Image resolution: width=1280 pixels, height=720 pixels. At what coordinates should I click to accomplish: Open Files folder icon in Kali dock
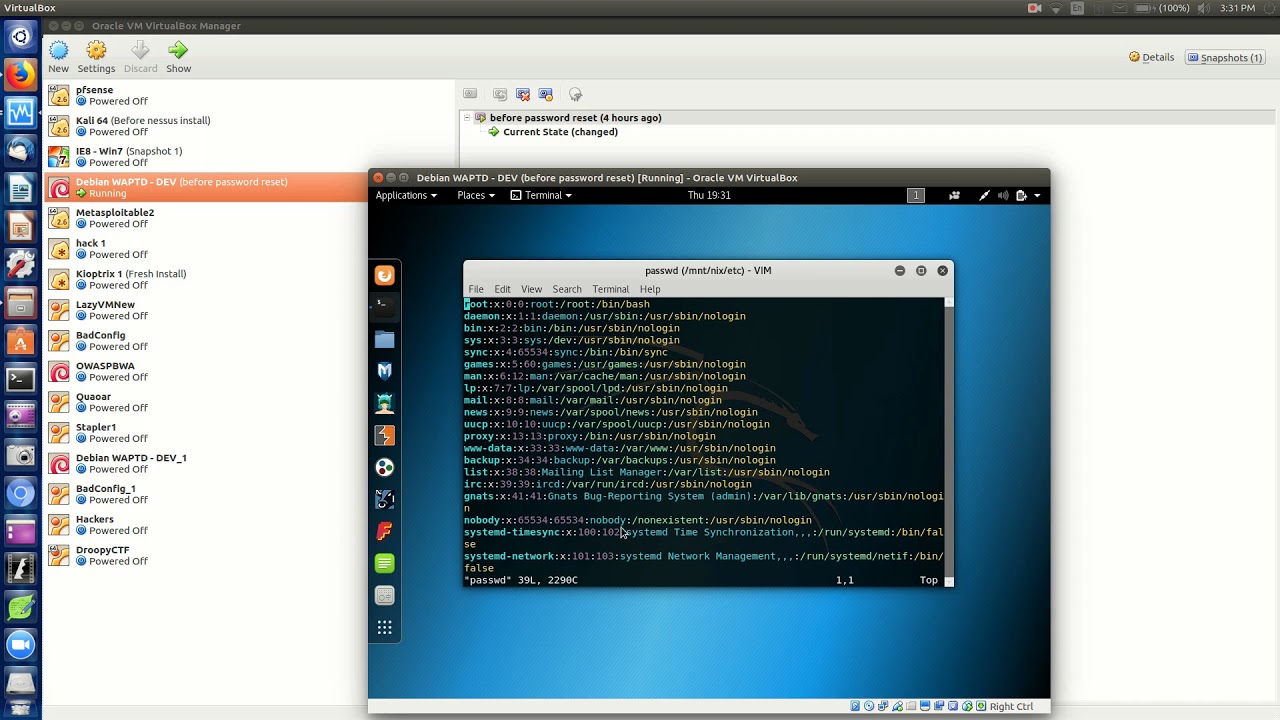pos(384,340)
